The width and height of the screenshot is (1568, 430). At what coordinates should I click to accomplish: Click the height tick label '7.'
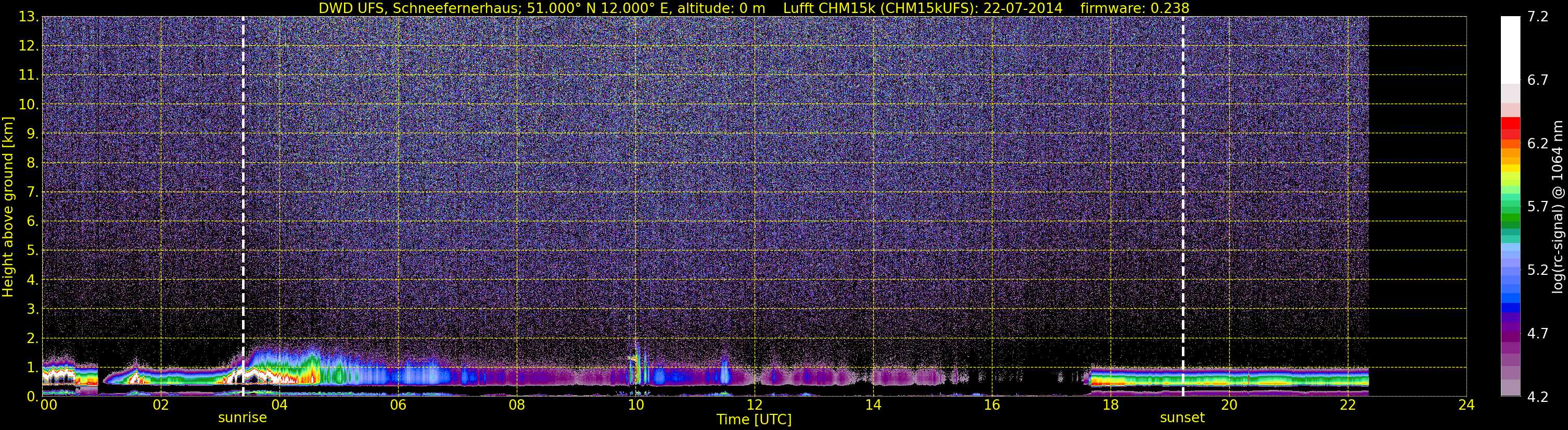coord(32,193)
